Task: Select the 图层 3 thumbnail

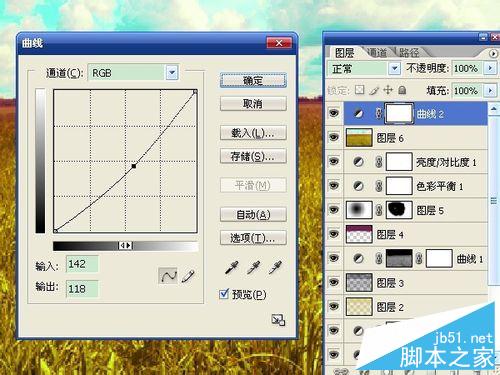Action: (359, 282)
